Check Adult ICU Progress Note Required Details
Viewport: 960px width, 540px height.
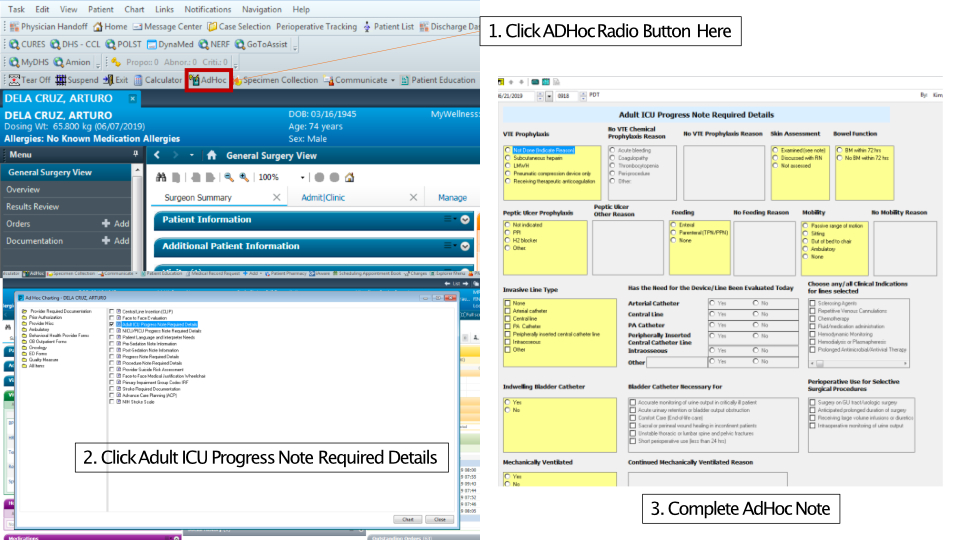coord(111,325)
